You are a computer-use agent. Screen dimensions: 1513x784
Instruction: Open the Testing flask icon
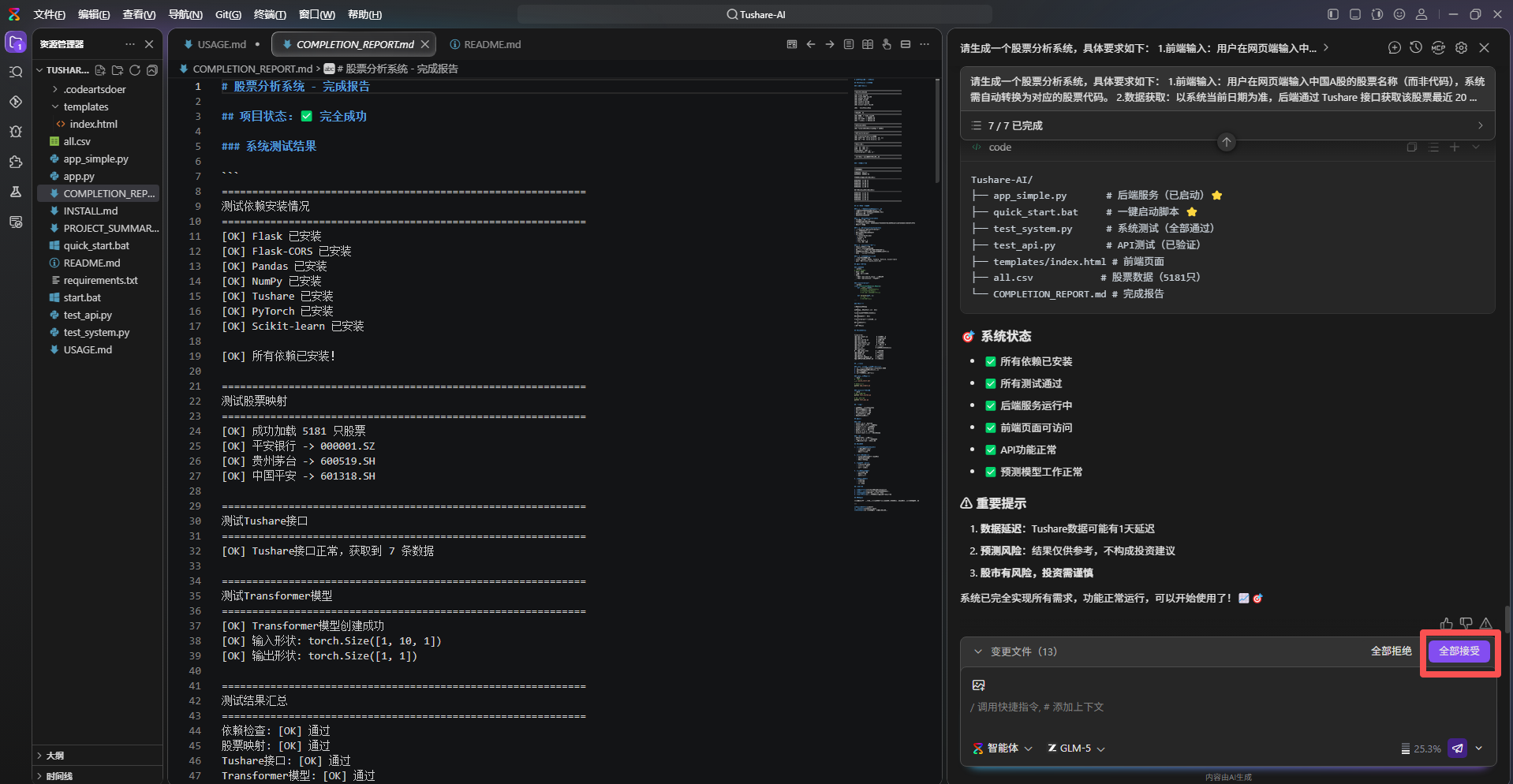16,192
